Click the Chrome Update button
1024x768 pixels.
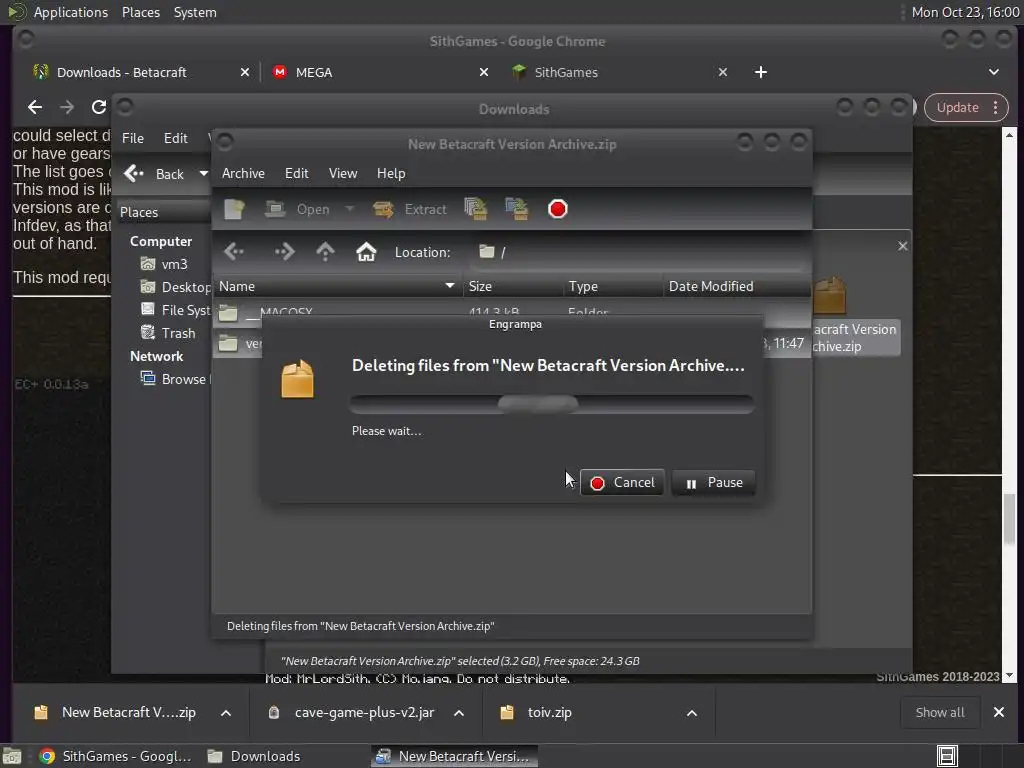tap(958, 107)
